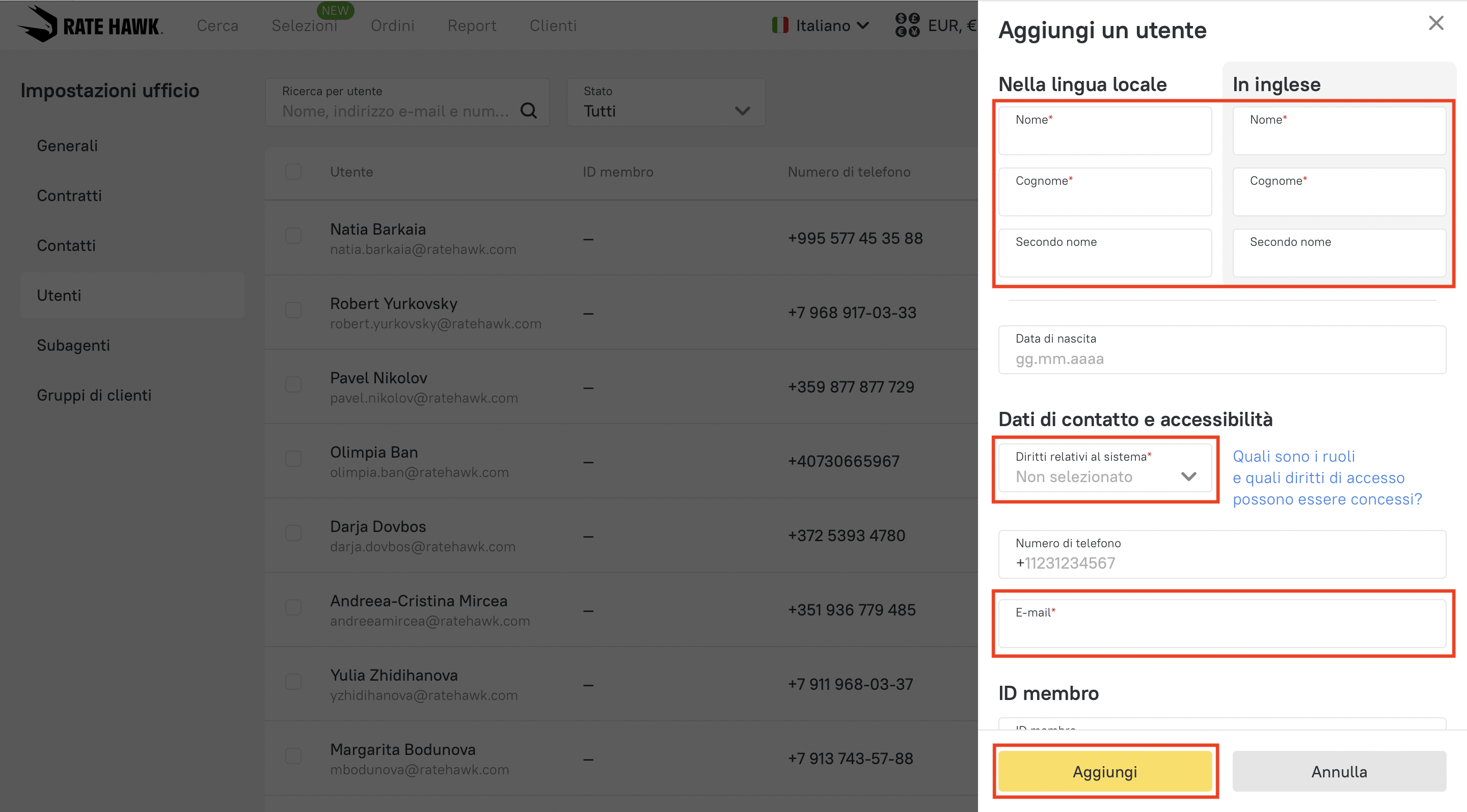Click the E-mail input field

[x=1221, y=624]
